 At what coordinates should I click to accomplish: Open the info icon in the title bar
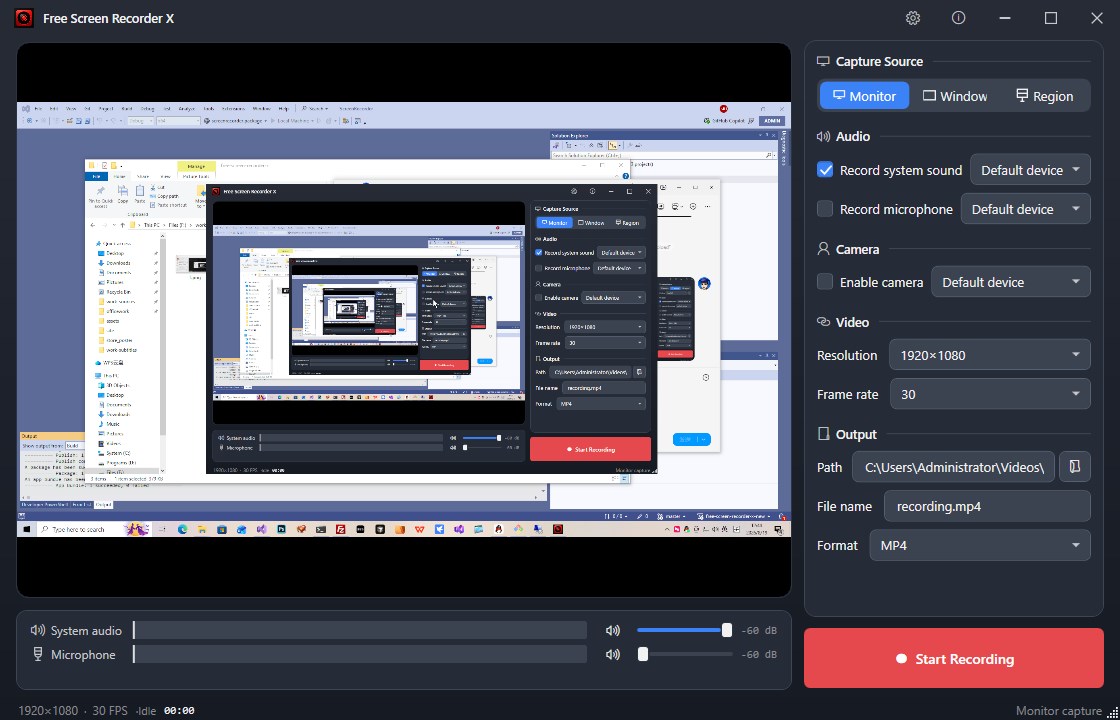959,18
